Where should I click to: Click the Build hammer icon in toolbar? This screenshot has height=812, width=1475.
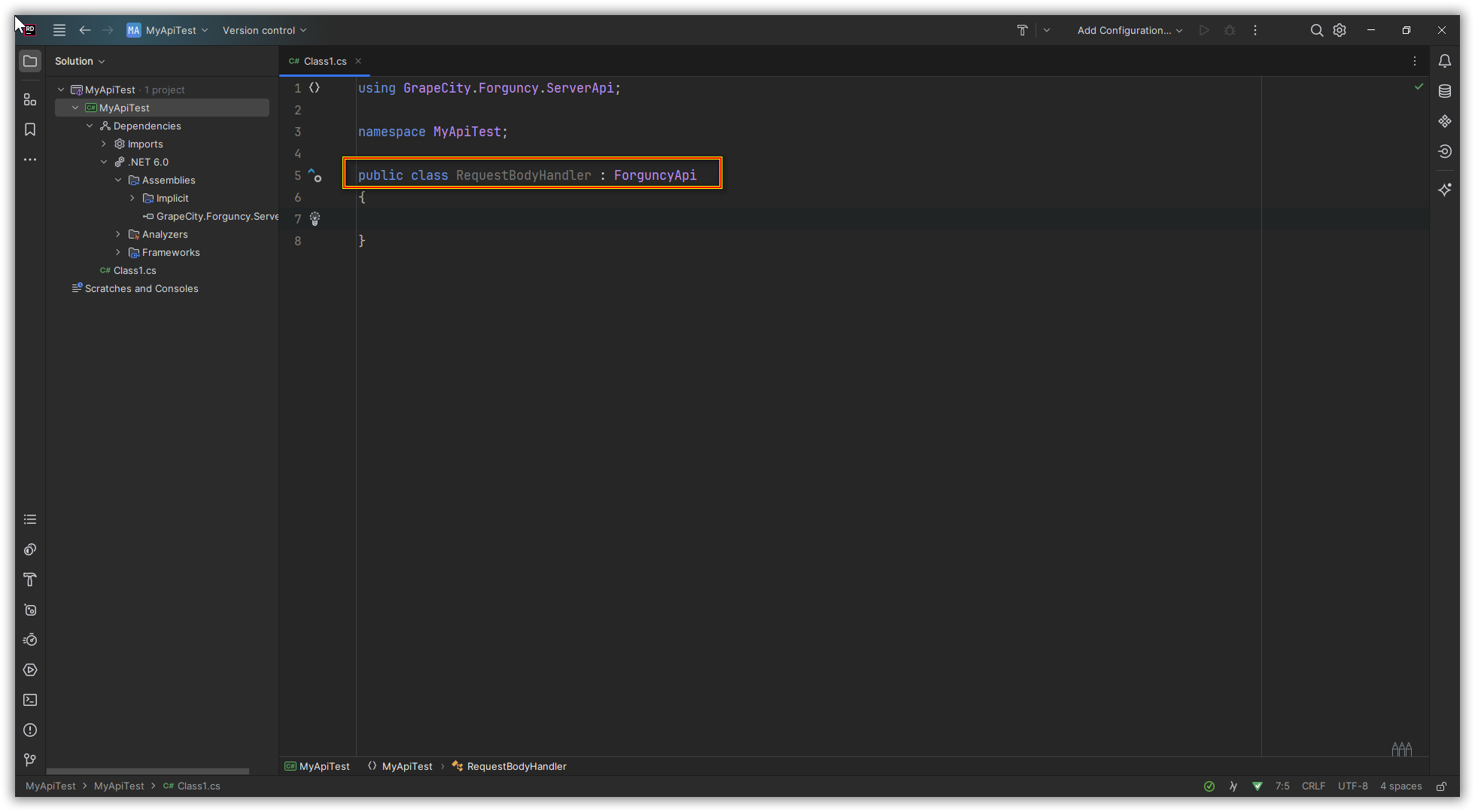1022,30
